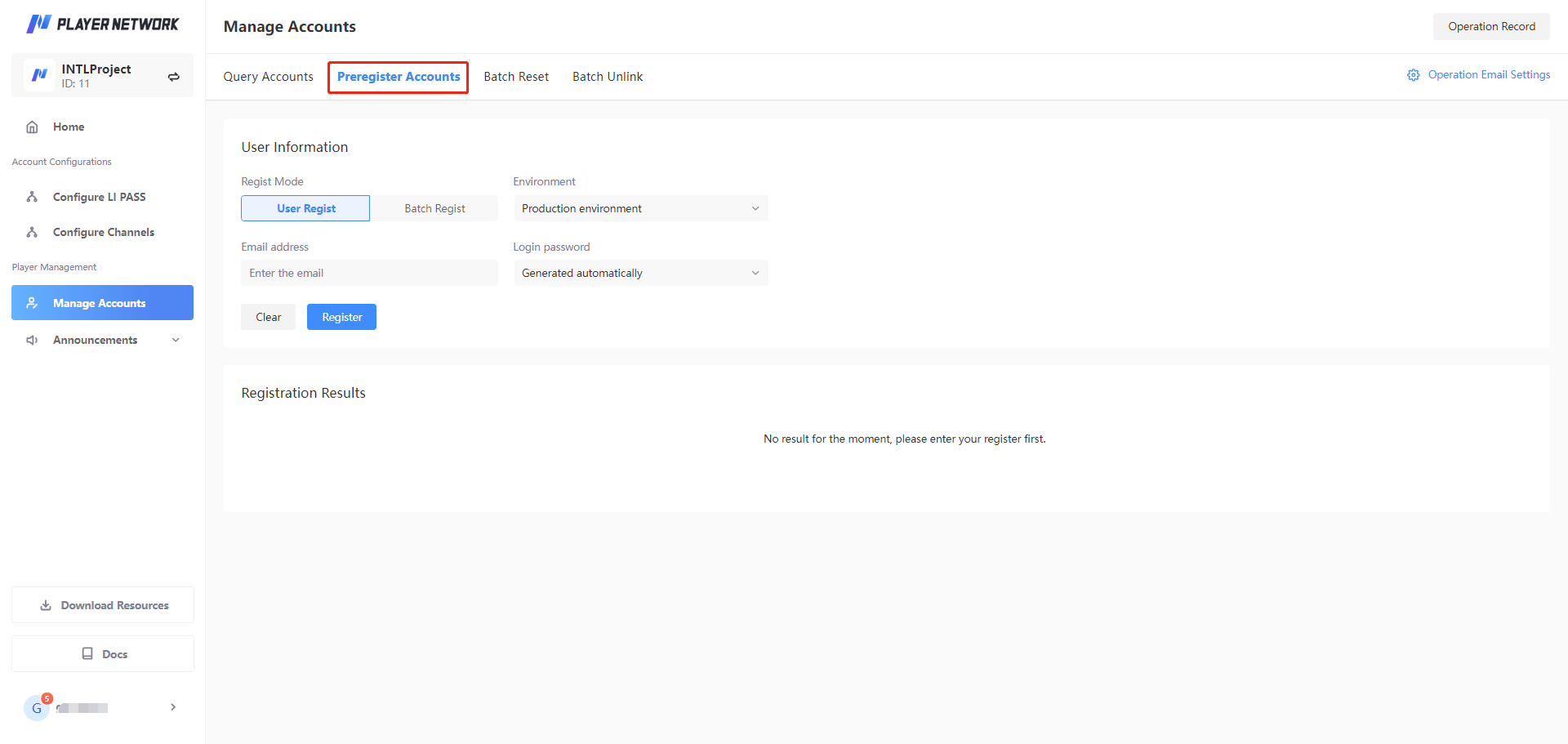
Task: Open the Environment dropdown
Action: pyautogui.click(x=640, y=208)
